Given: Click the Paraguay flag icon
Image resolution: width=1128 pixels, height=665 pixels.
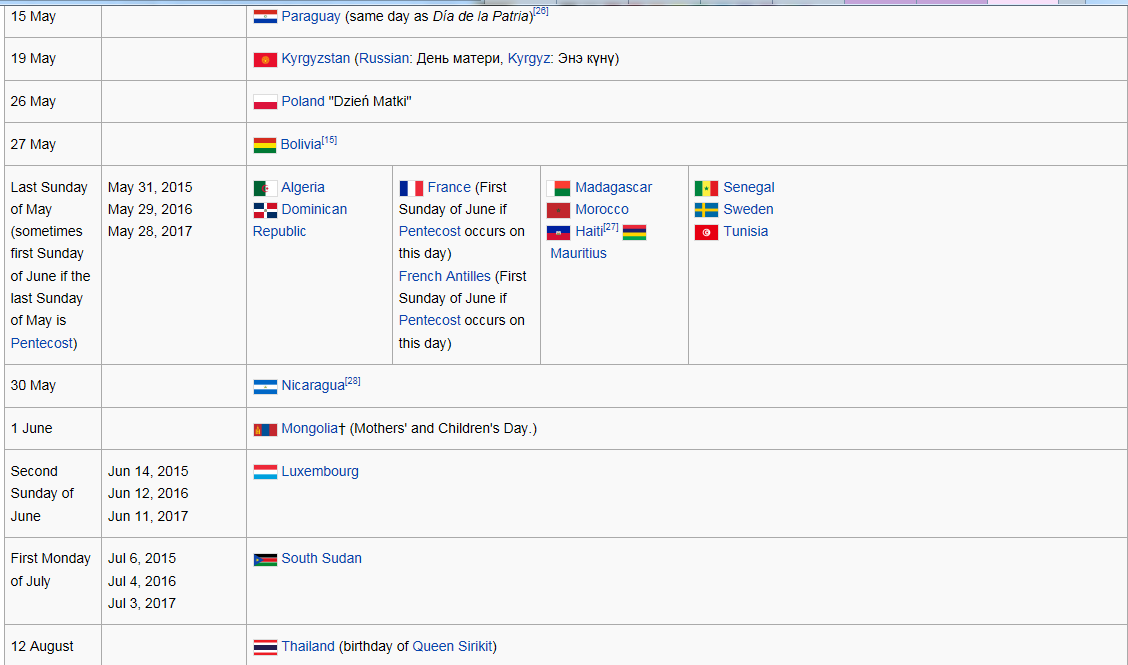Looking at the screenshot, I should tap(265, 17).
